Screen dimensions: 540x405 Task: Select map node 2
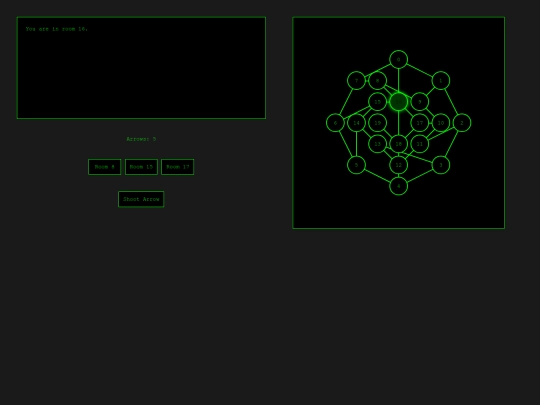462,123
